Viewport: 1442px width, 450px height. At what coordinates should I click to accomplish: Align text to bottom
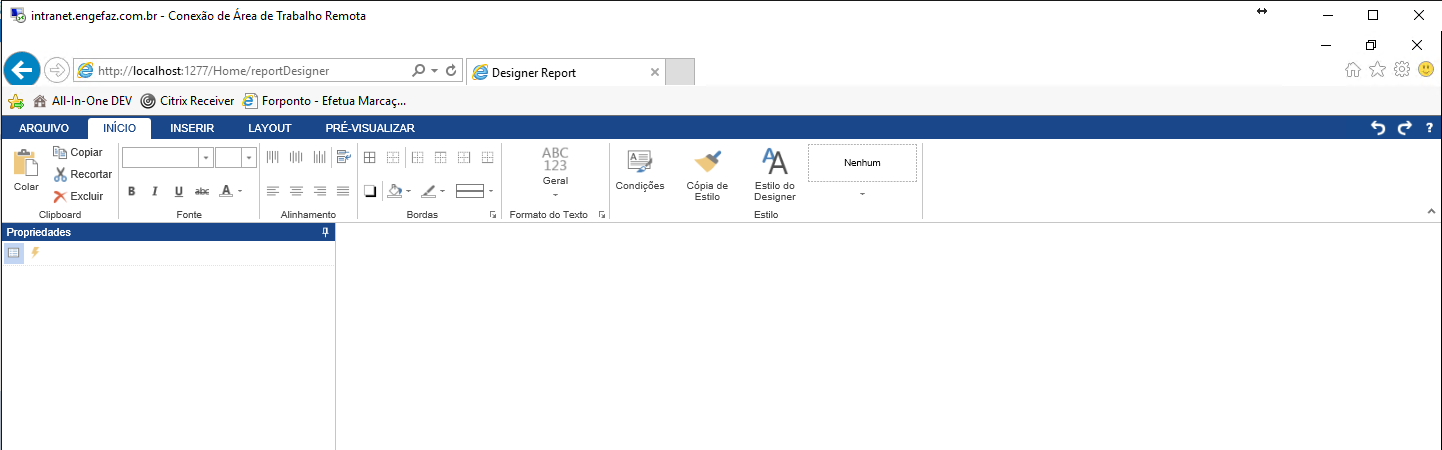tap(320, 157)
